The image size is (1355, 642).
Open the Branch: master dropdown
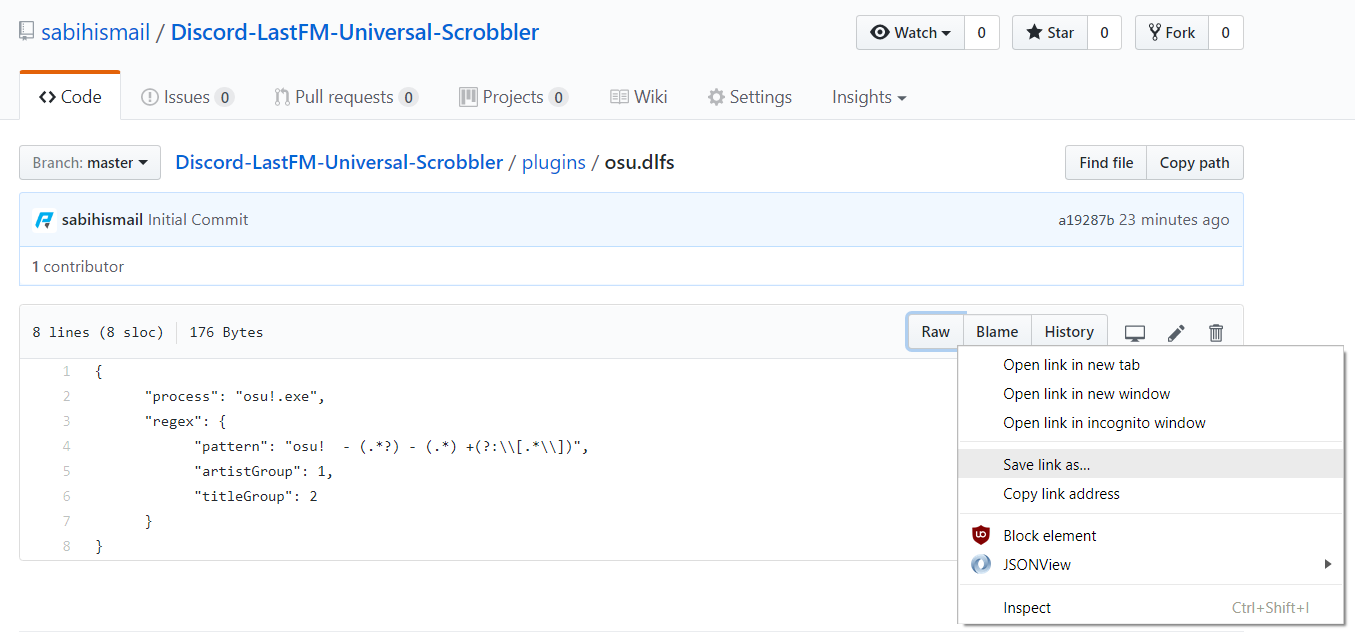[89, 162]
